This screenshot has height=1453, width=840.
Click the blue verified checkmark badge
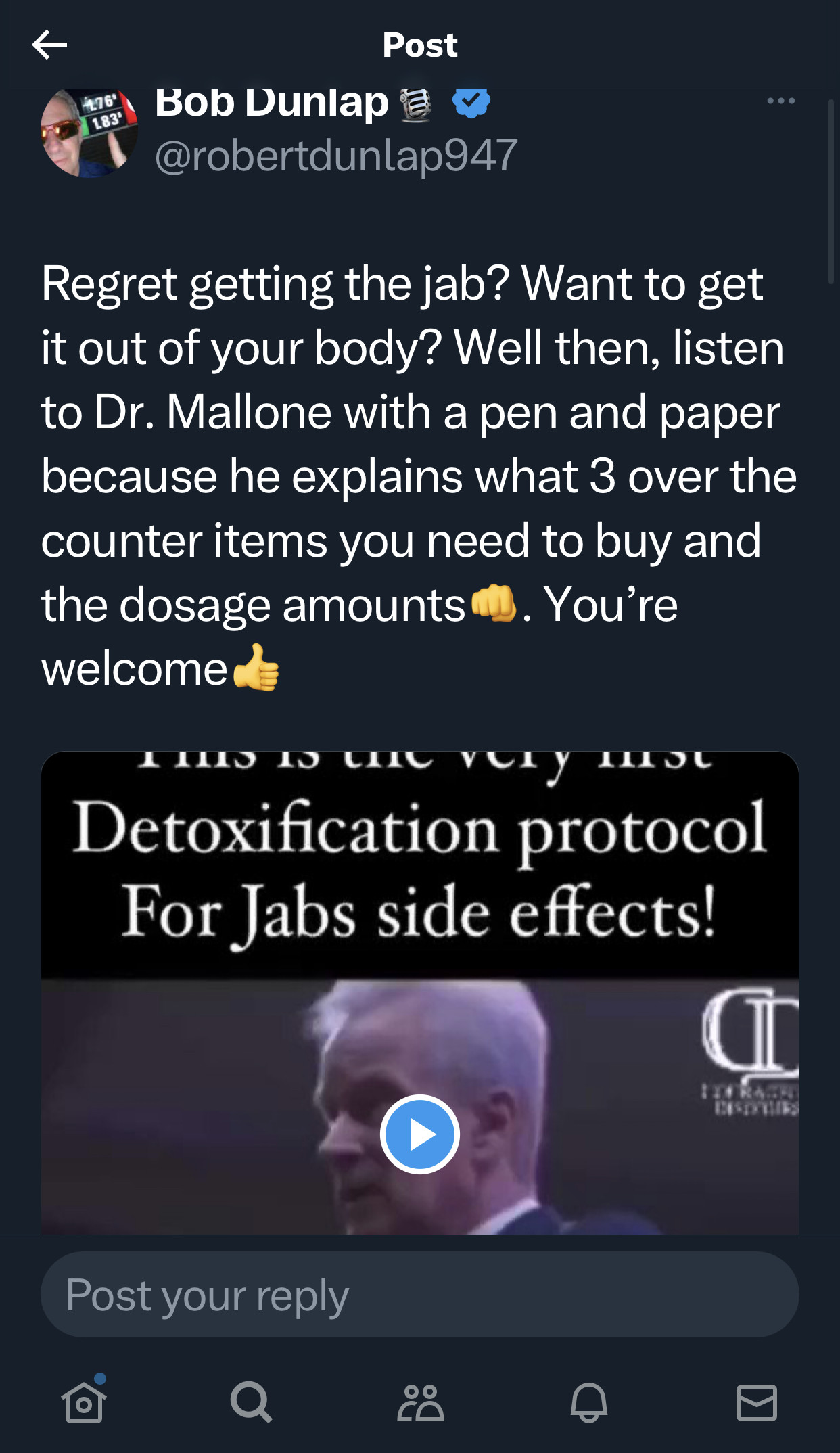click(x=471, y=103)
